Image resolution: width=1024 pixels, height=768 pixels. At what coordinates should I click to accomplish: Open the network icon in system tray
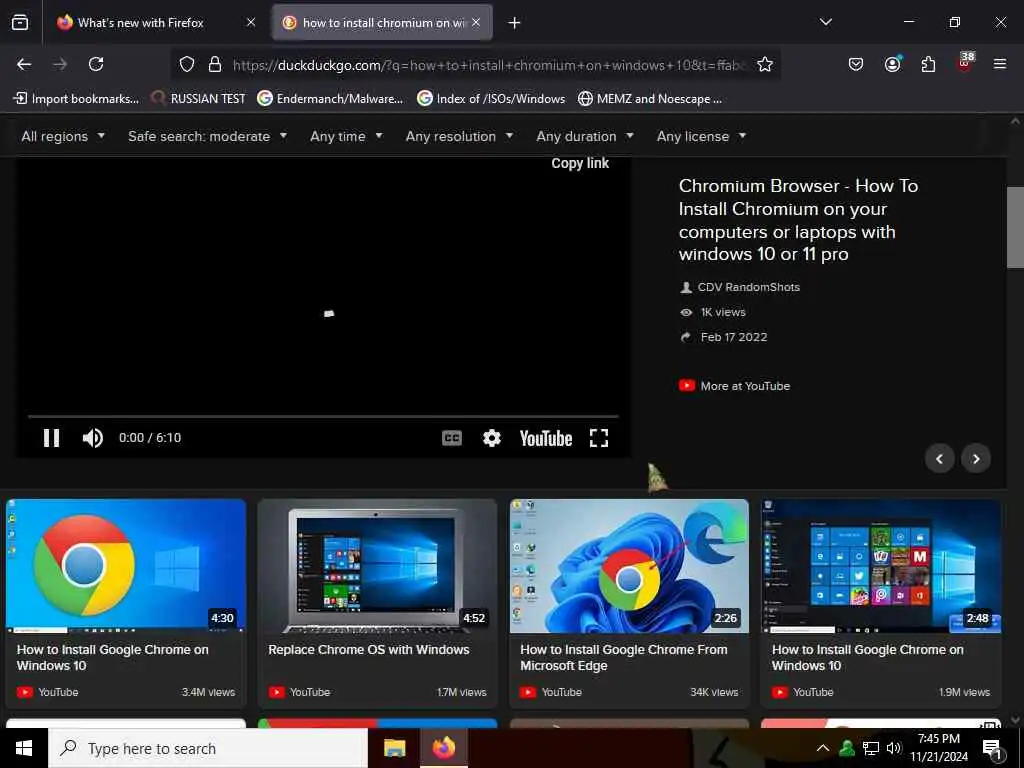871,748
